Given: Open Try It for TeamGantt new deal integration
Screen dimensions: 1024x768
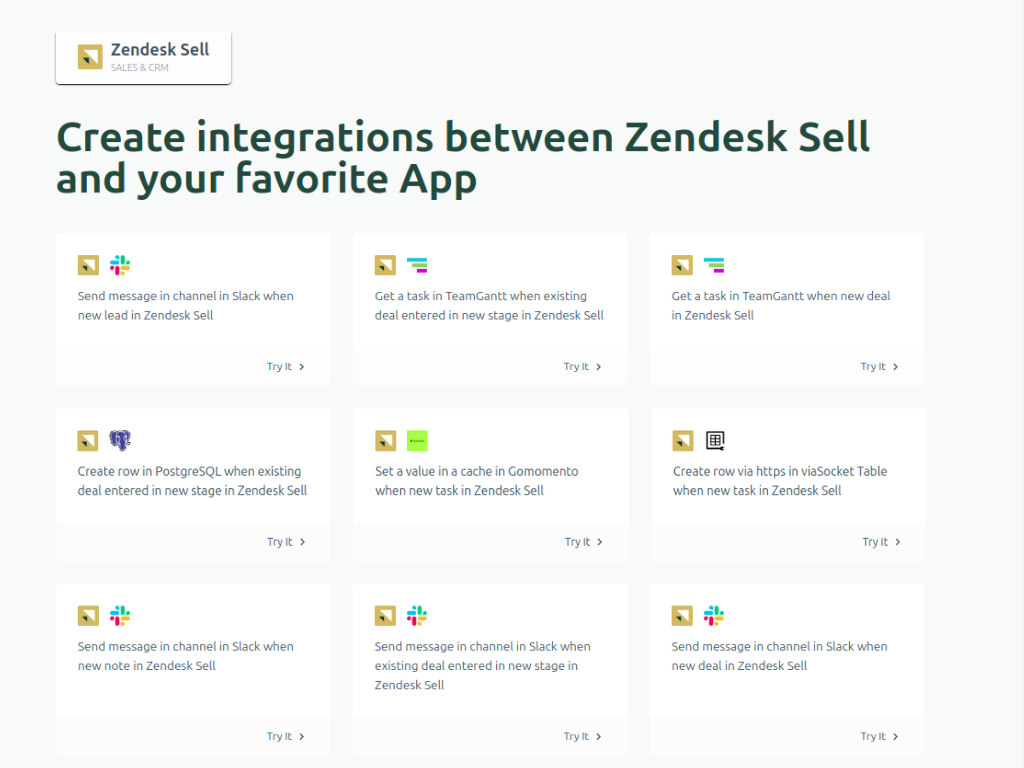Looking at the screenshot, I should [879, 367].
